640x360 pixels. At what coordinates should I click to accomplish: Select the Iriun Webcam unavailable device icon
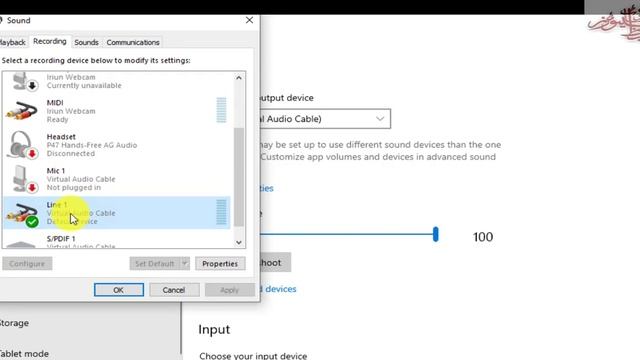pos(24,81)
